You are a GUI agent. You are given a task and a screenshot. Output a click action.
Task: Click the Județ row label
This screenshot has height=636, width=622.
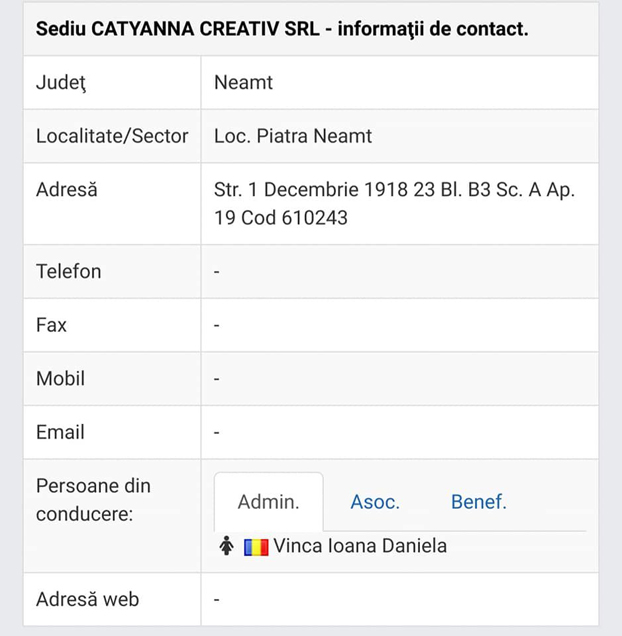tap(61, 82)
